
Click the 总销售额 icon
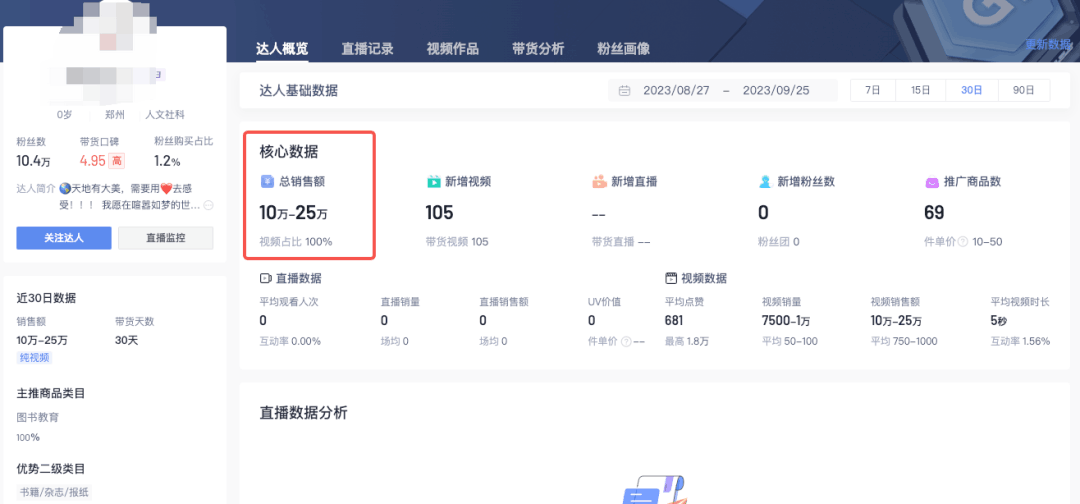(x=267, y=182)
